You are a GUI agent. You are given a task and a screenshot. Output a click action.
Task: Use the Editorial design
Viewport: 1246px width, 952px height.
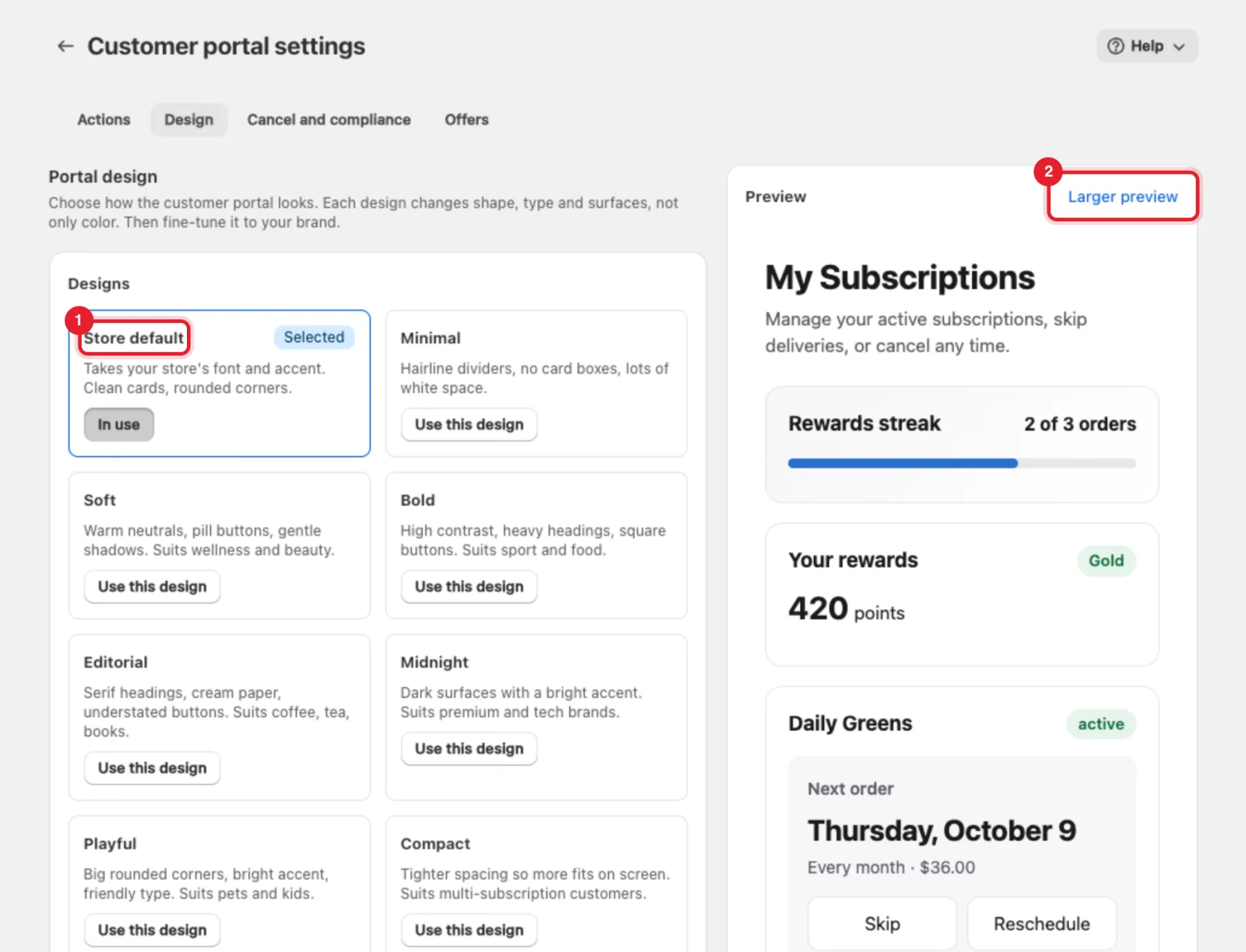pyautogui.click(x=152, y=768)
